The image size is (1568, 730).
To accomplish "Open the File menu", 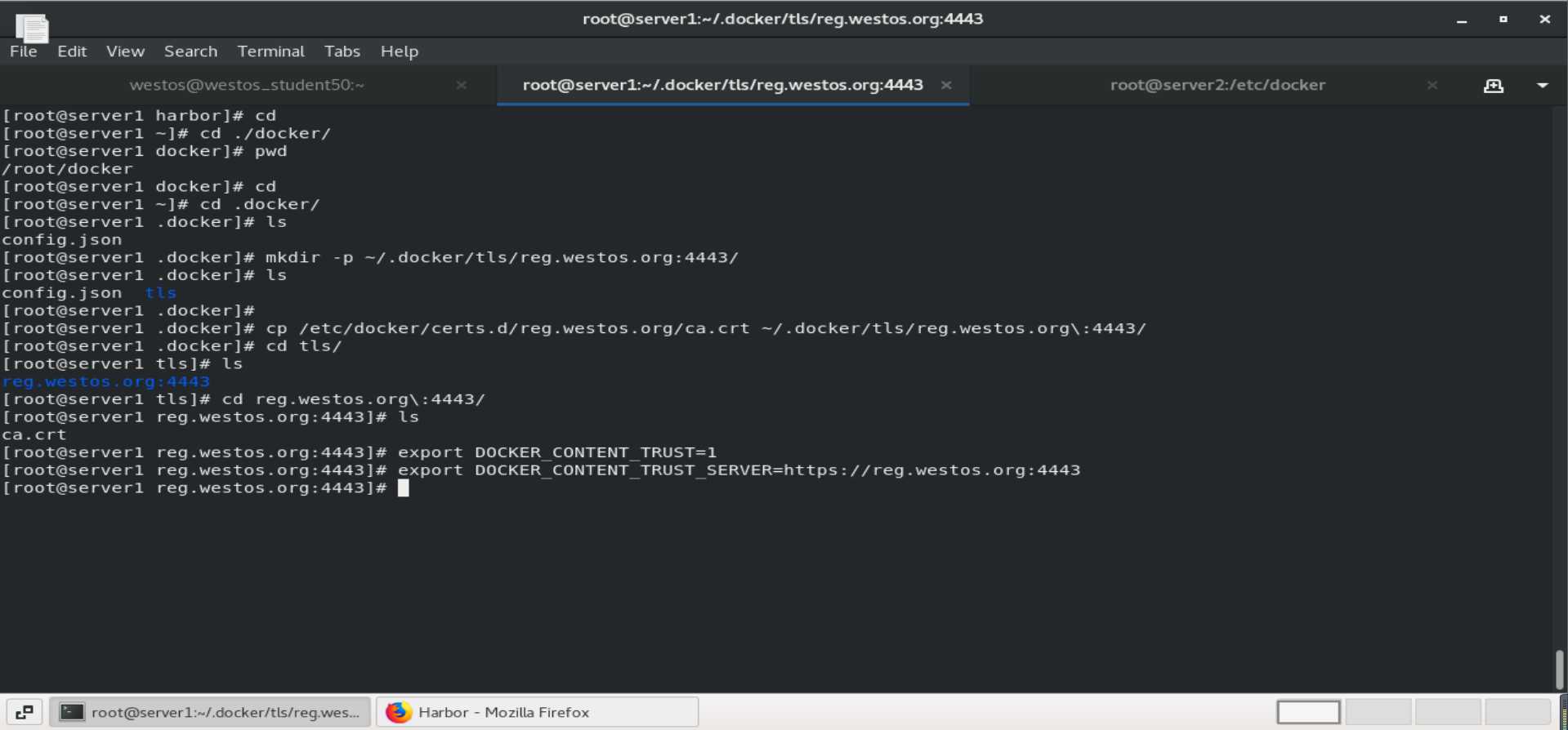I will click(x=24, y=51).
